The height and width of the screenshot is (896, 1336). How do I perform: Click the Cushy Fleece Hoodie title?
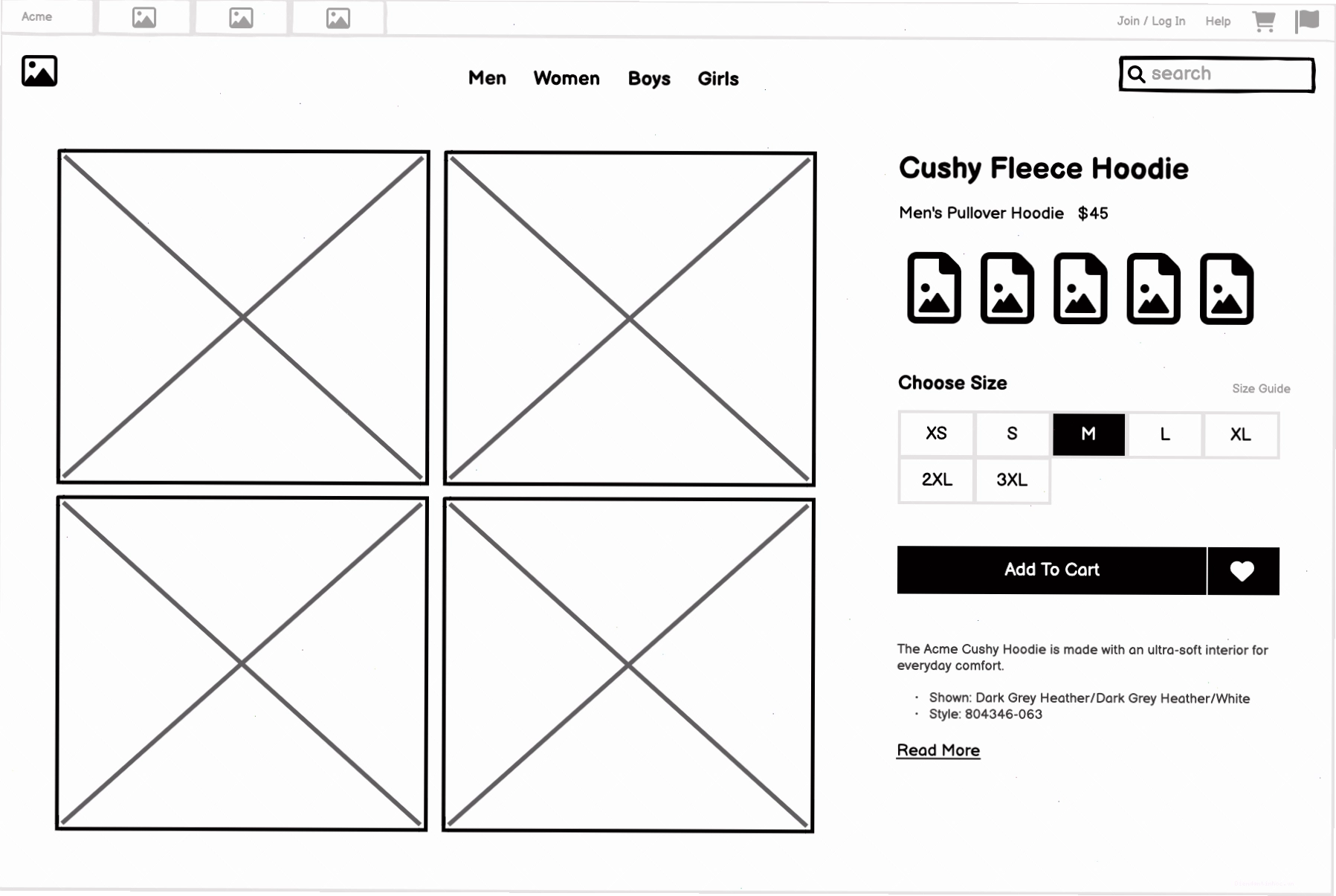click(x=1043, y=170)
